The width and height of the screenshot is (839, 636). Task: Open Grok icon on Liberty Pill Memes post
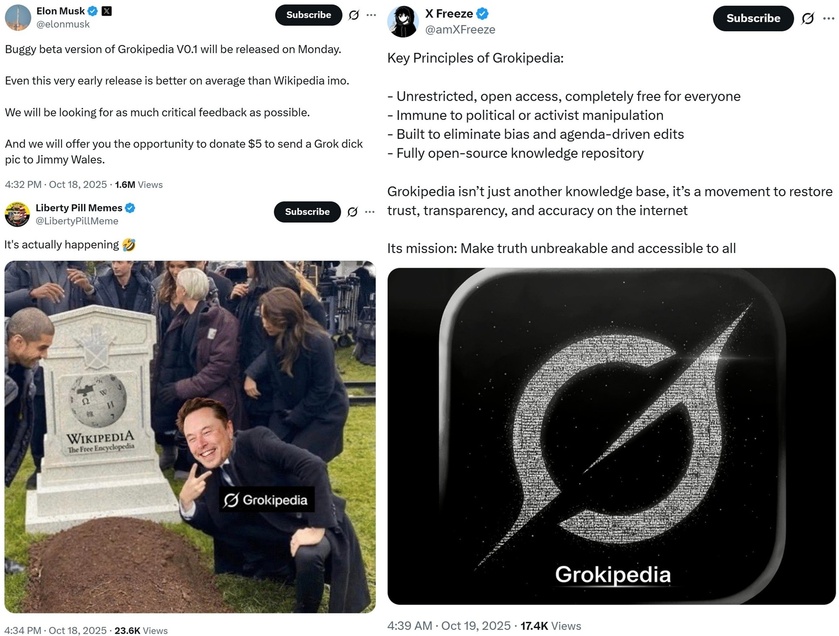pos(352,212)
